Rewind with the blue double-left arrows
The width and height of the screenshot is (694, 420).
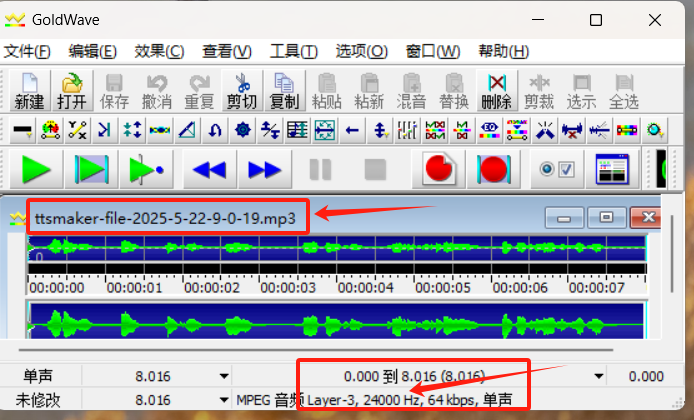[x=210, y=170]
